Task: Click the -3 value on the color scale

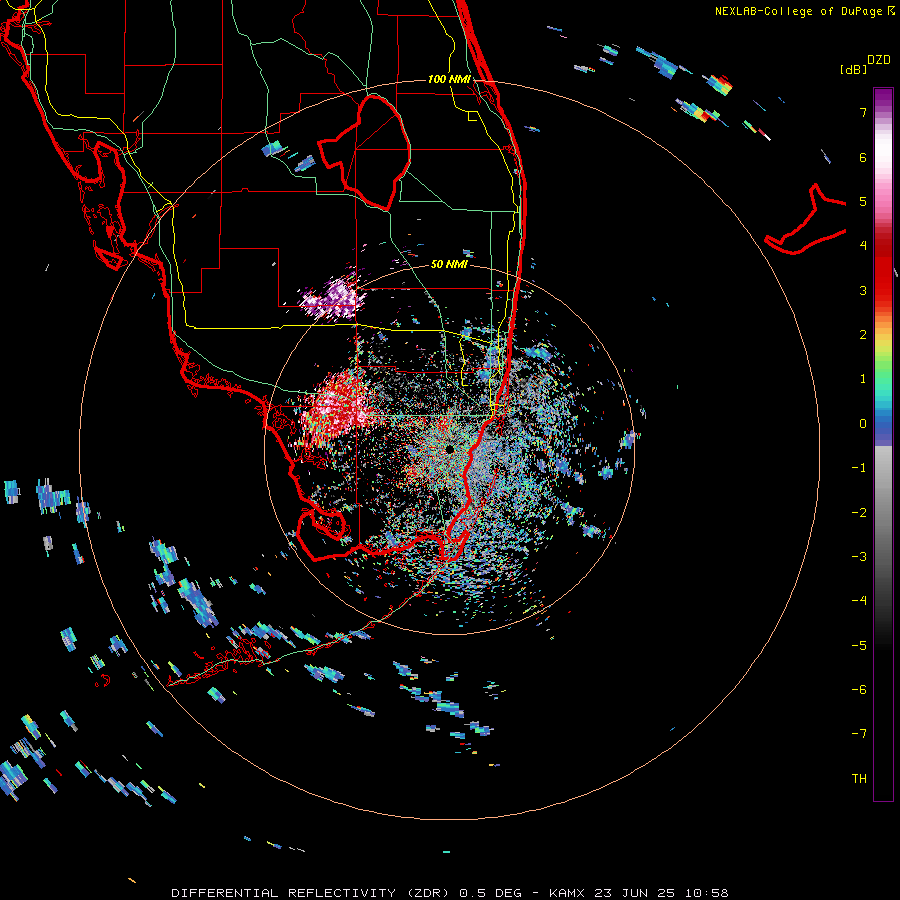Action: click(x=859, y=556)
